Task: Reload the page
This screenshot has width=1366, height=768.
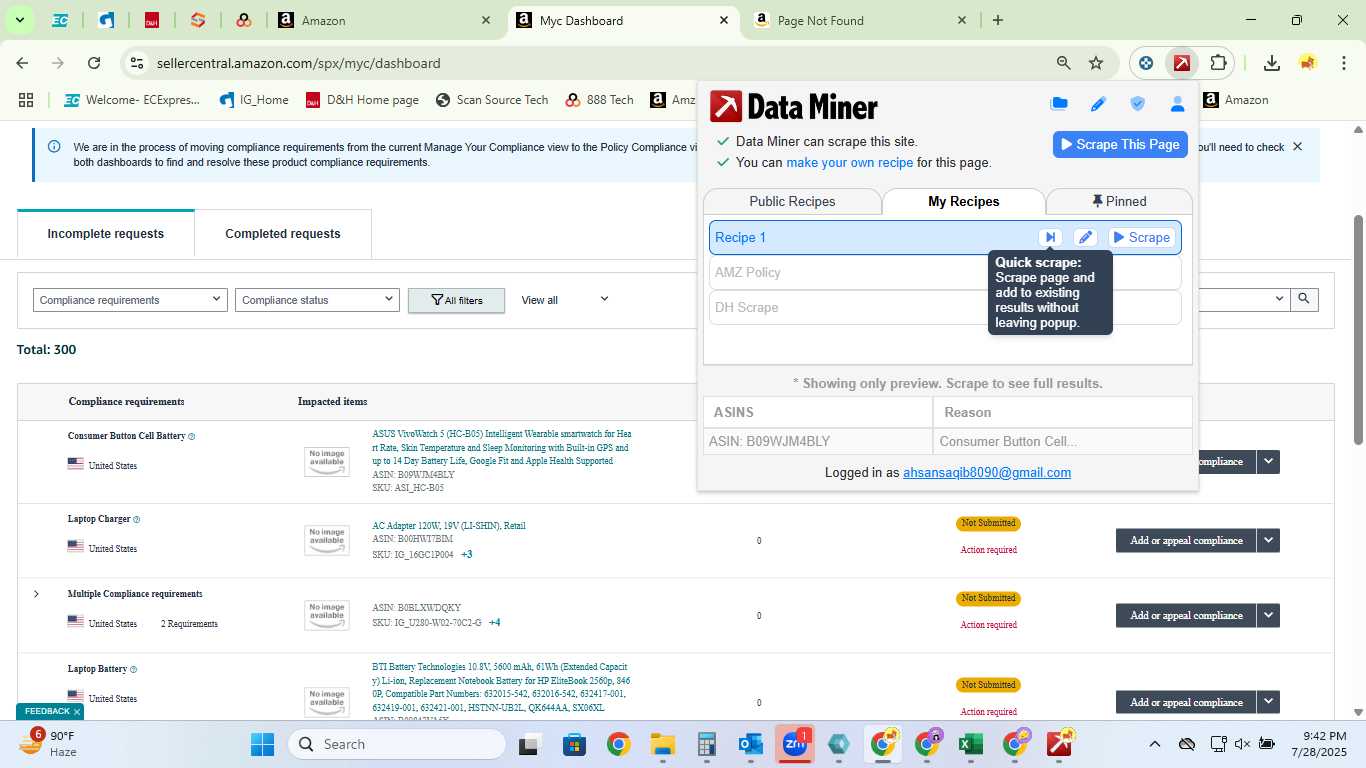Action: click(x=94, y=63)
